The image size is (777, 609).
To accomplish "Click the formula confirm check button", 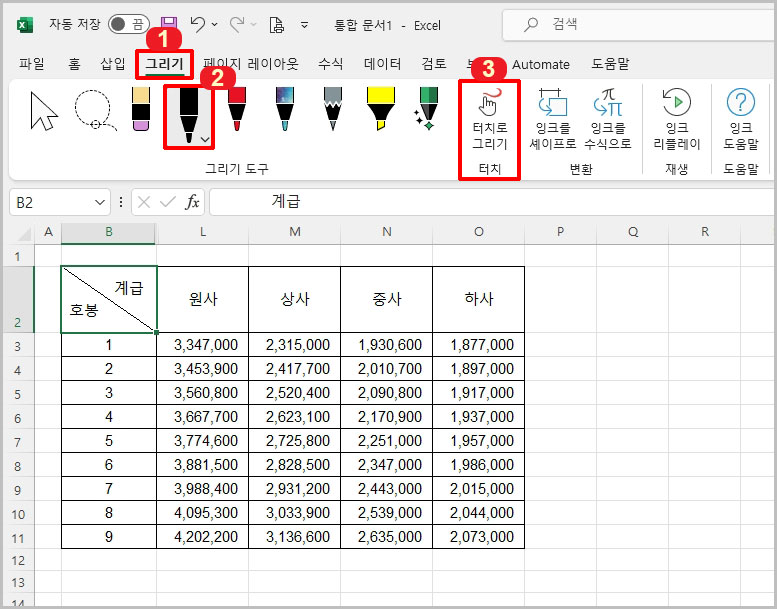I will pyautogui.click(x=168, y=202).
